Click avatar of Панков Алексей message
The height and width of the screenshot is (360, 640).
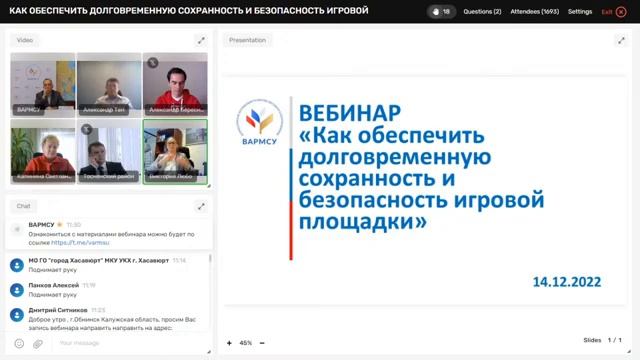tap(17, 290)
